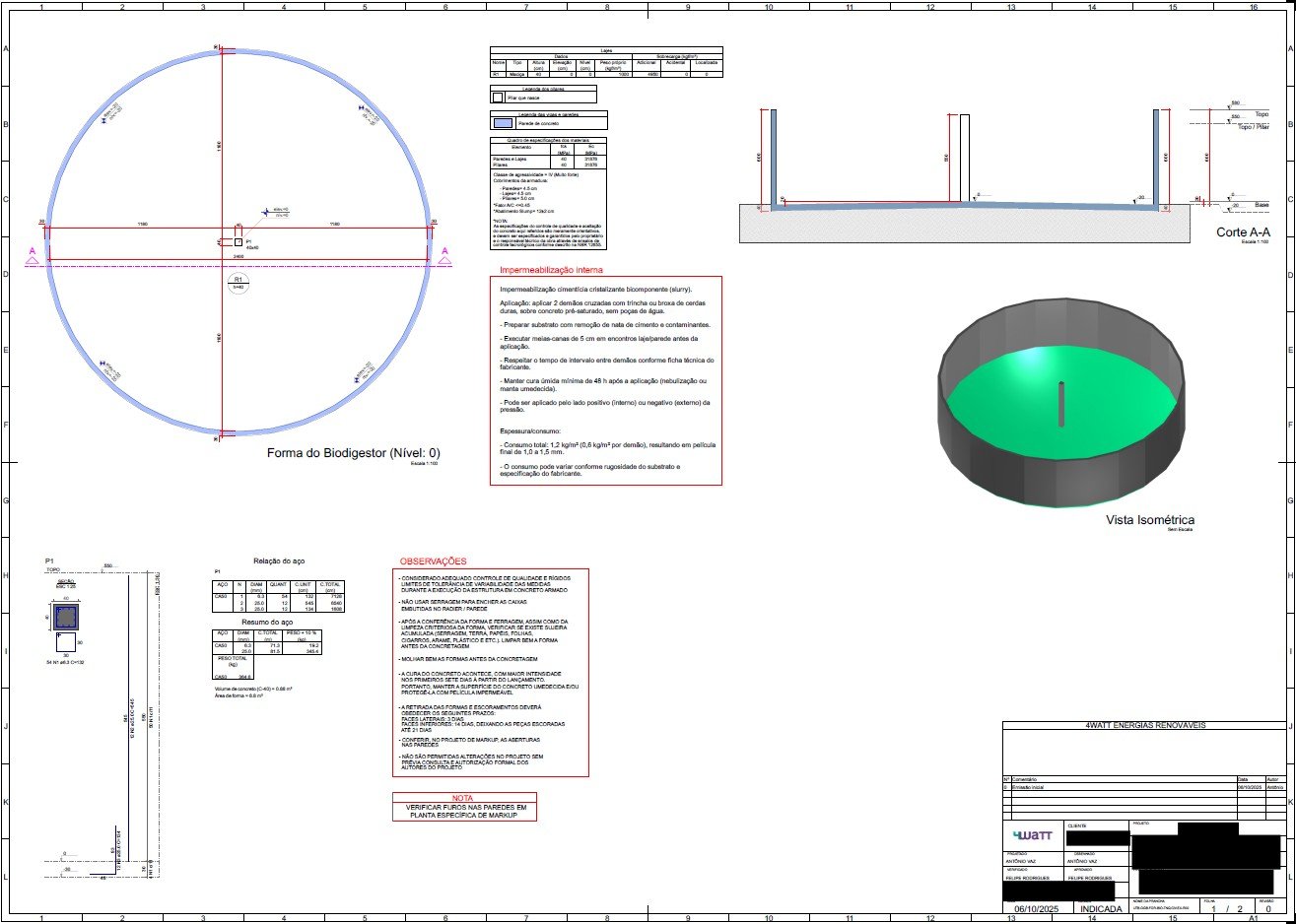This screenshot has width=1296, height=924.
Task: Click the '2400' diameter dimension on plan
Action: point(238,256)
